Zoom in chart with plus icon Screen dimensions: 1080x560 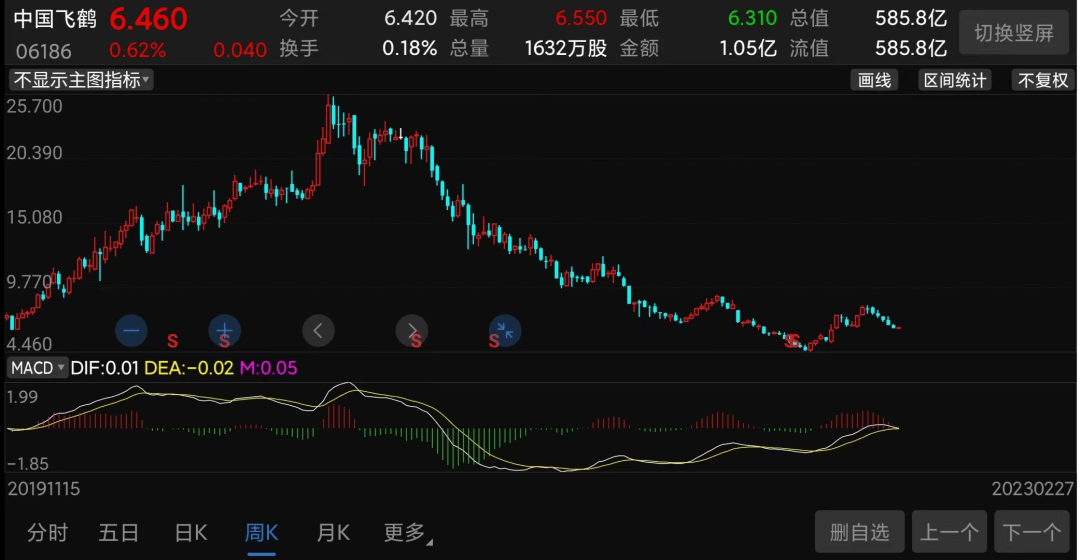click(225, 331)
